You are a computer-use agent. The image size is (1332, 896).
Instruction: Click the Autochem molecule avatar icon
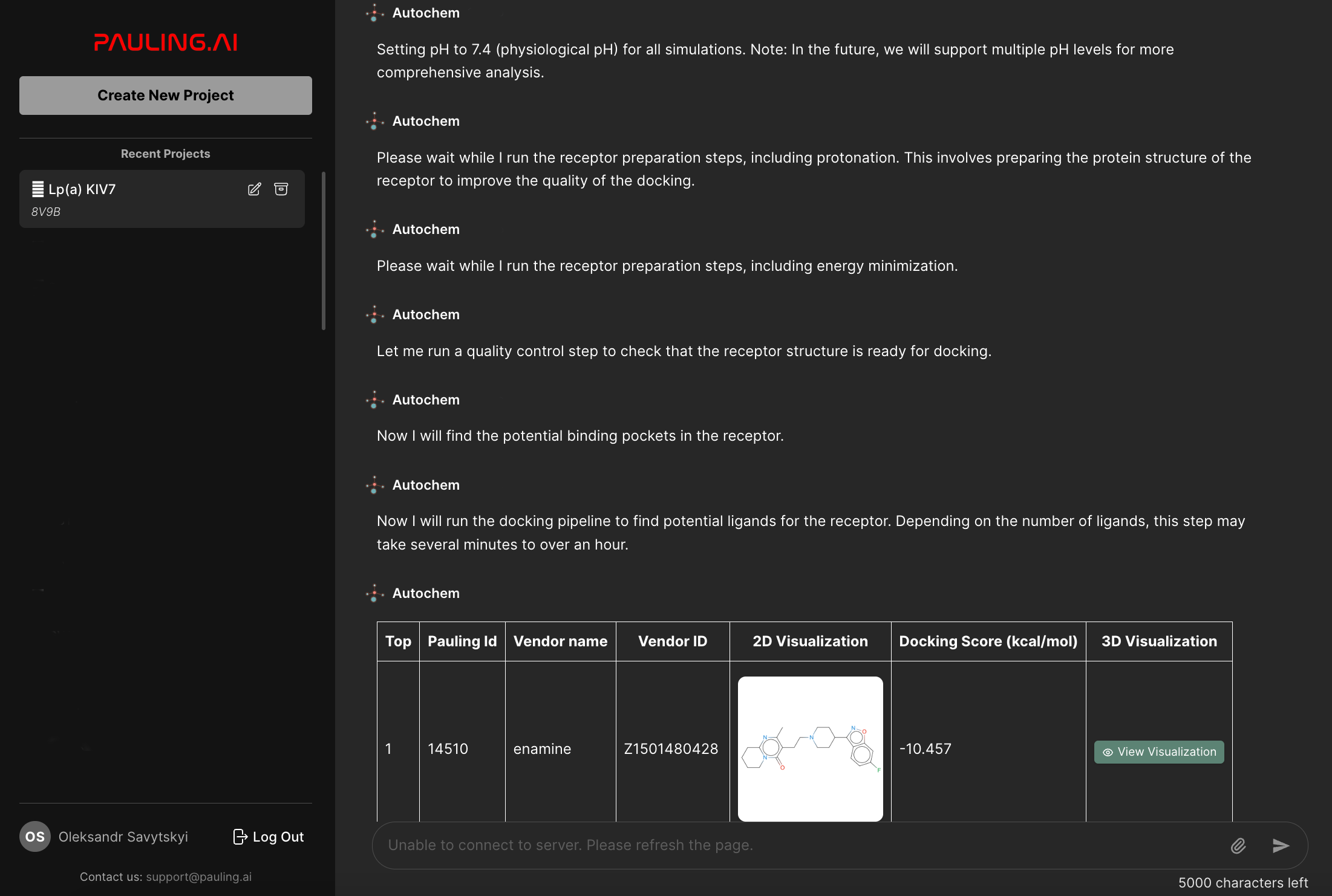[375, 12]
